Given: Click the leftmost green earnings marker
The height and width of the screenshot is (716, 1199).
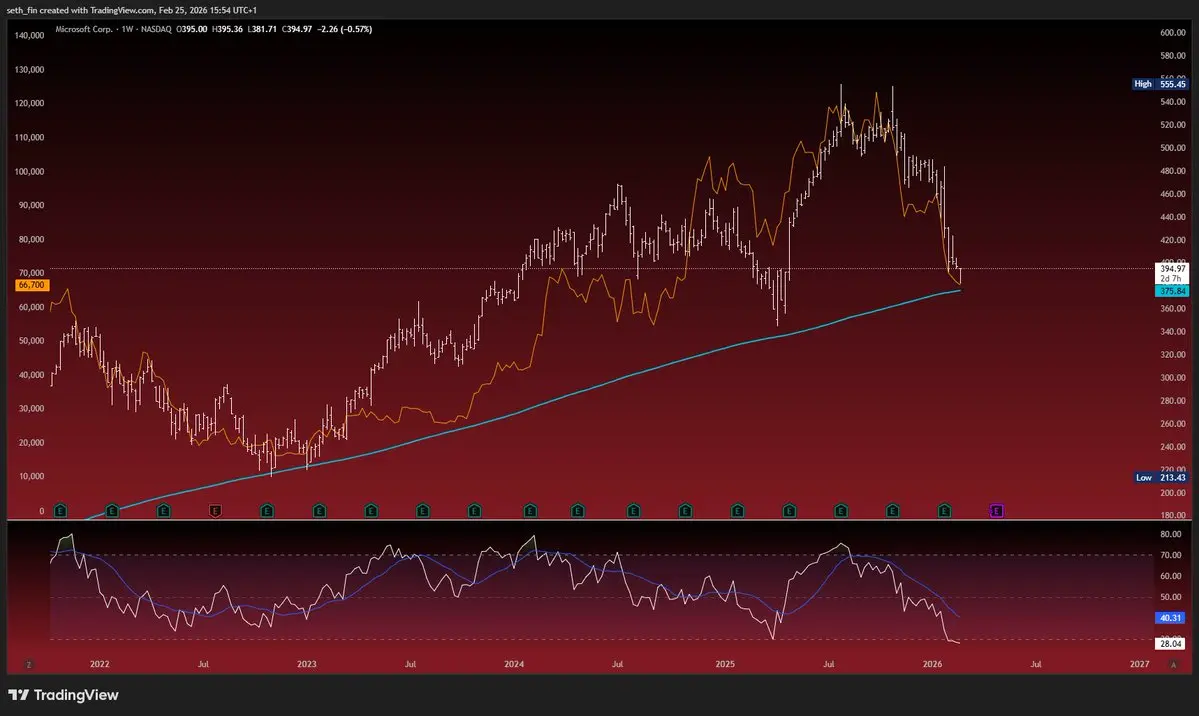Looking at the screenshot, I should 60,511.
